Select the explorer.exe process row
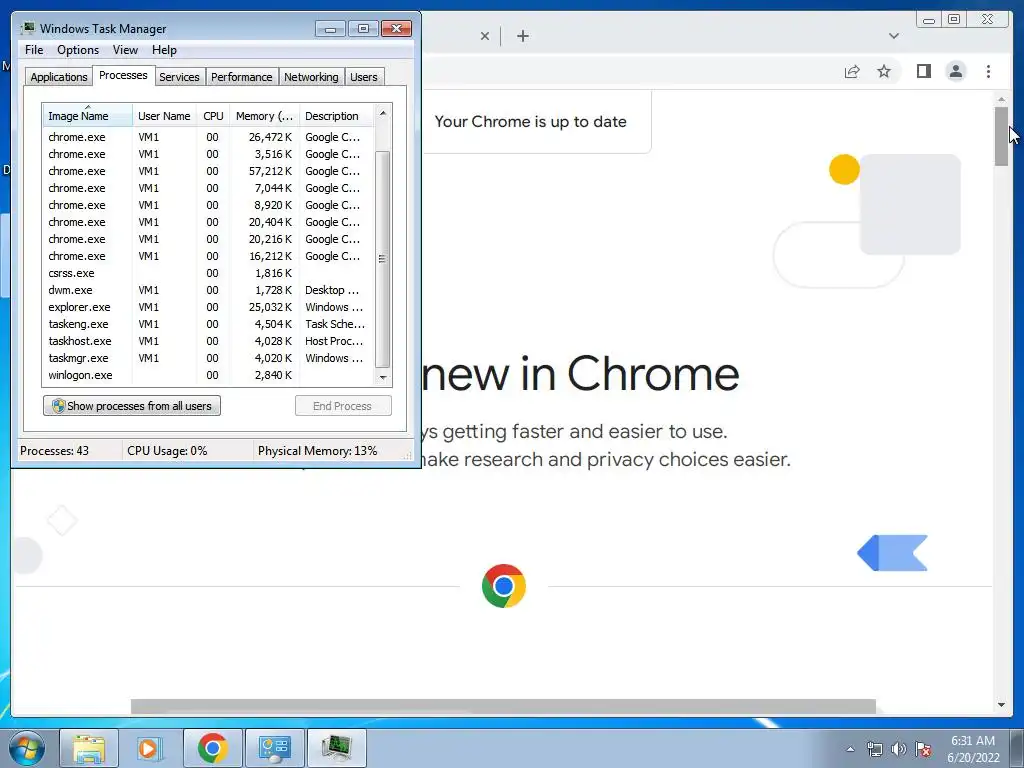The width and height of the screenshot is (1024, 768). click(208, 307)
